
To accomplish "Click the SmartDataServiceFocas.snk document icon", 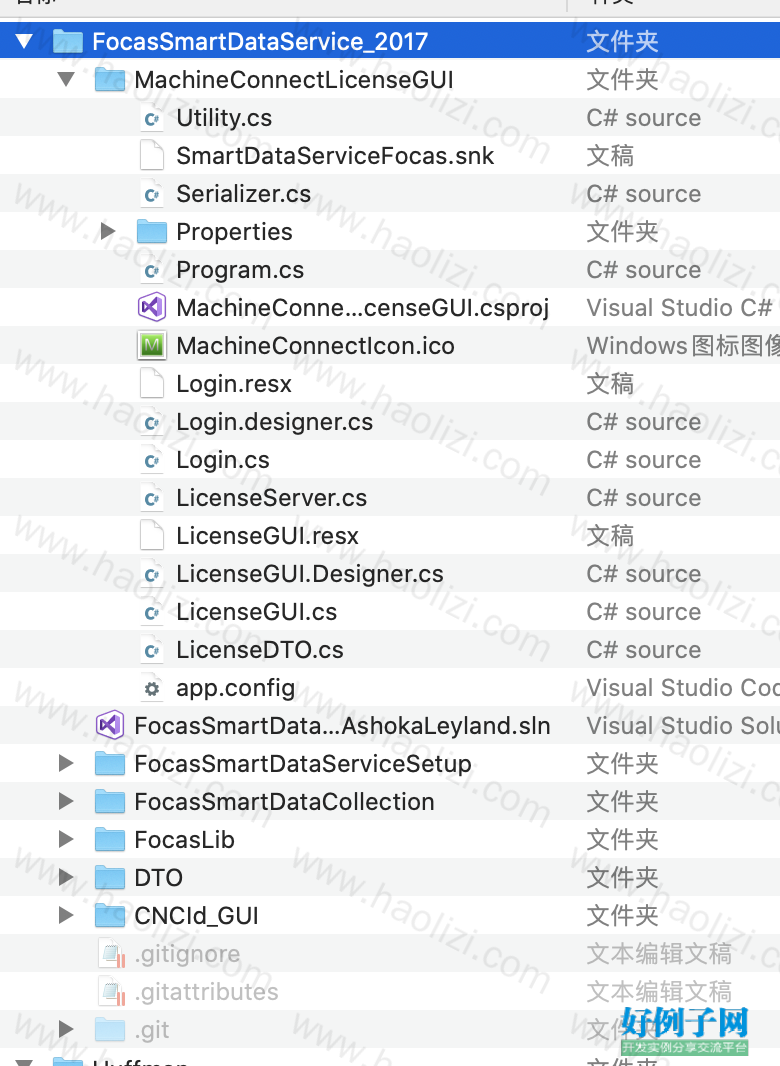I will point(152,156).
